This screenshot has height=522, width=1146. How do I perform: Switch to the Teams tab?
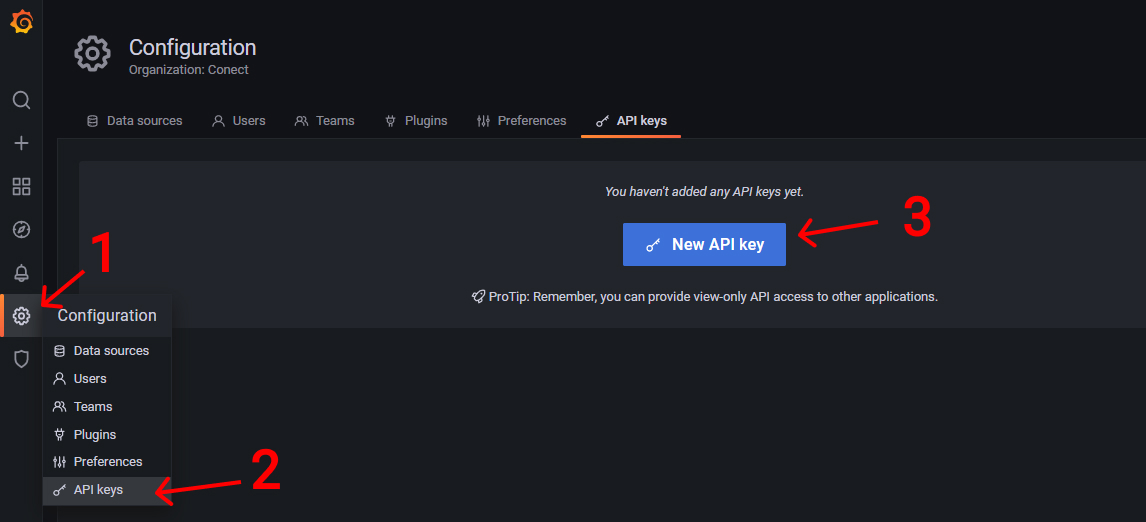pos(325,121)
